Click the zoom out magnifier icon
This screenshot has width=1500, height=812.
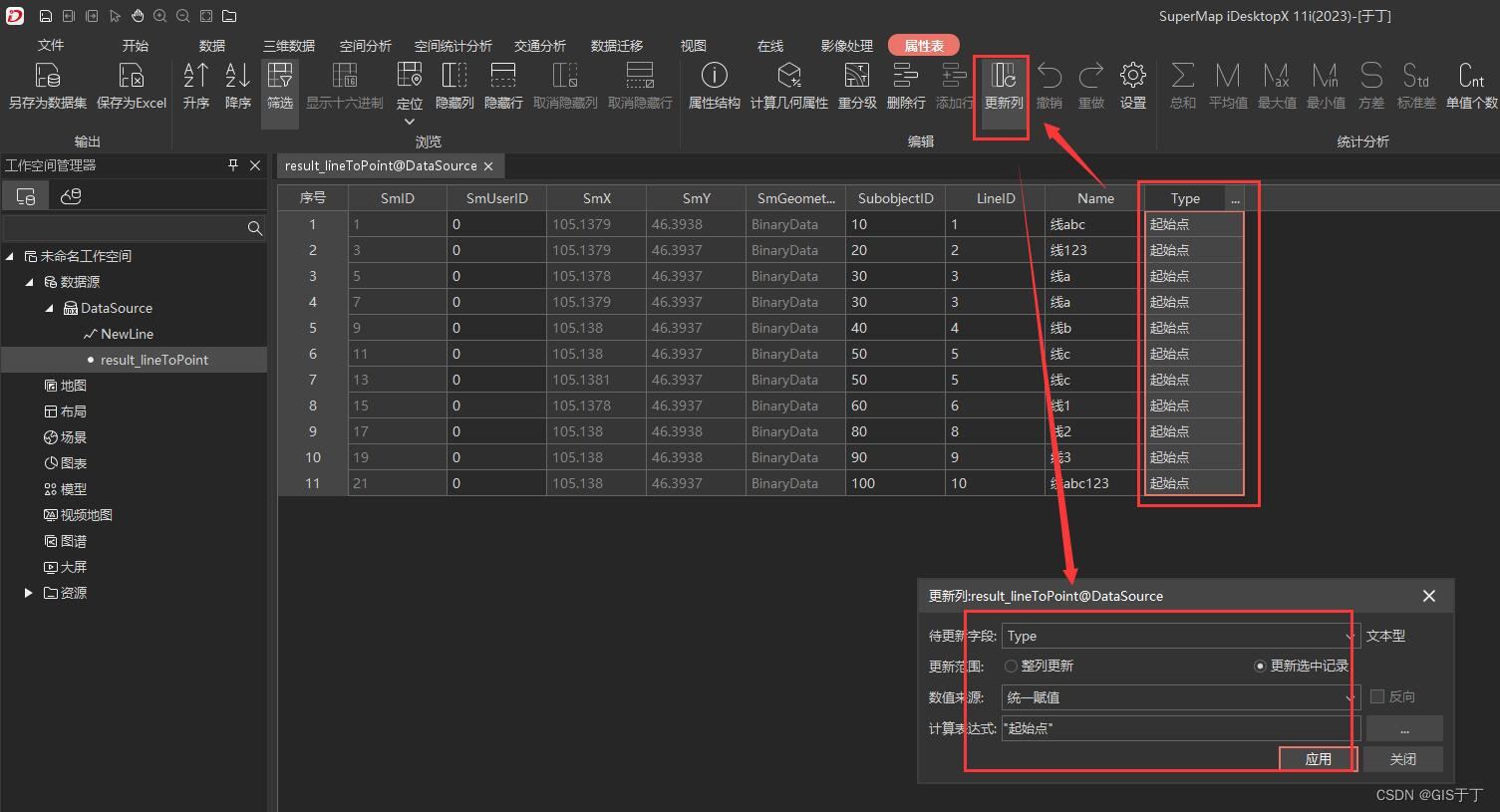click(x=183, y=16)
